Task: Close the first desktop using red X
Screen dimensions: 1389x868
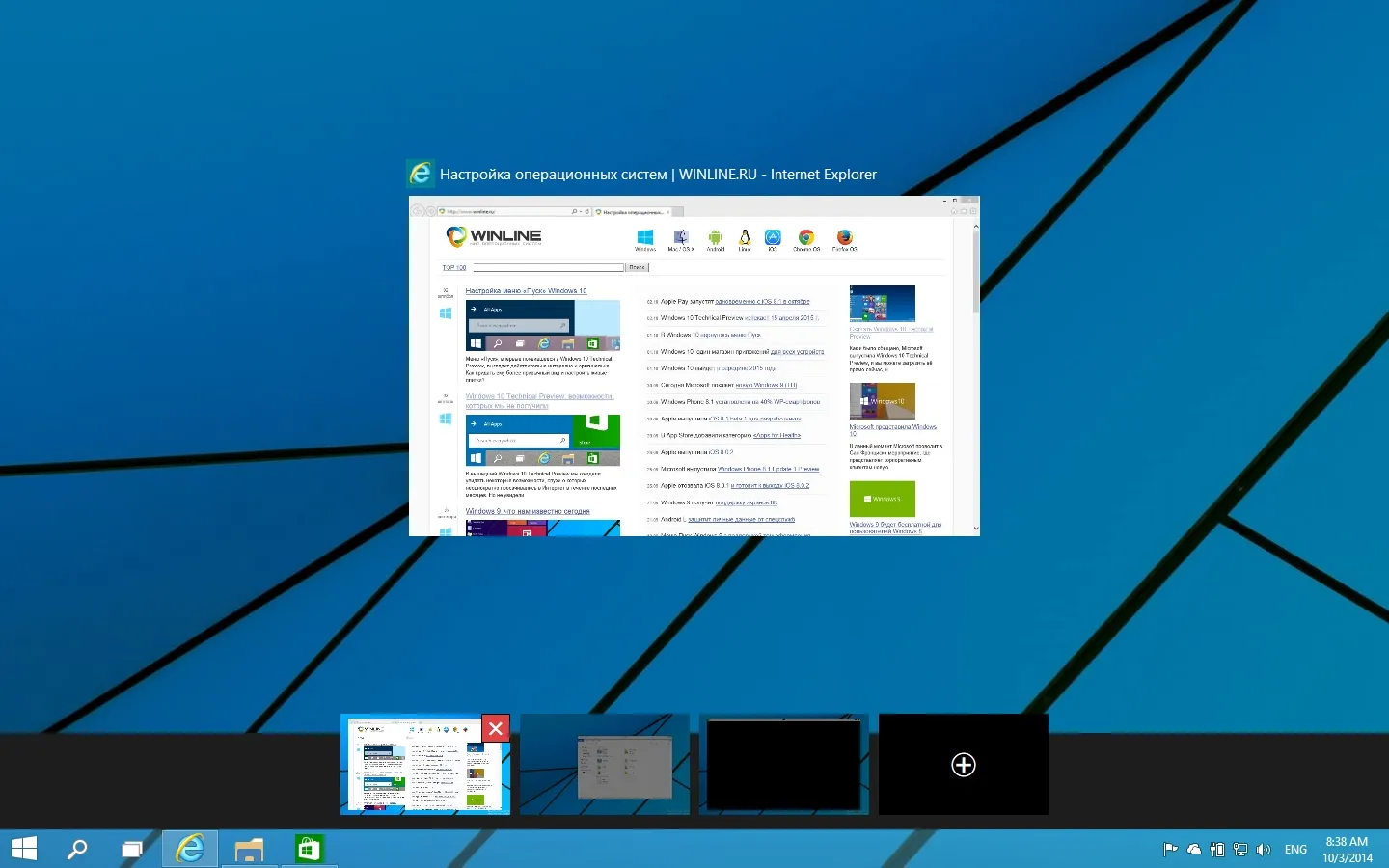Action: (496, 728)
